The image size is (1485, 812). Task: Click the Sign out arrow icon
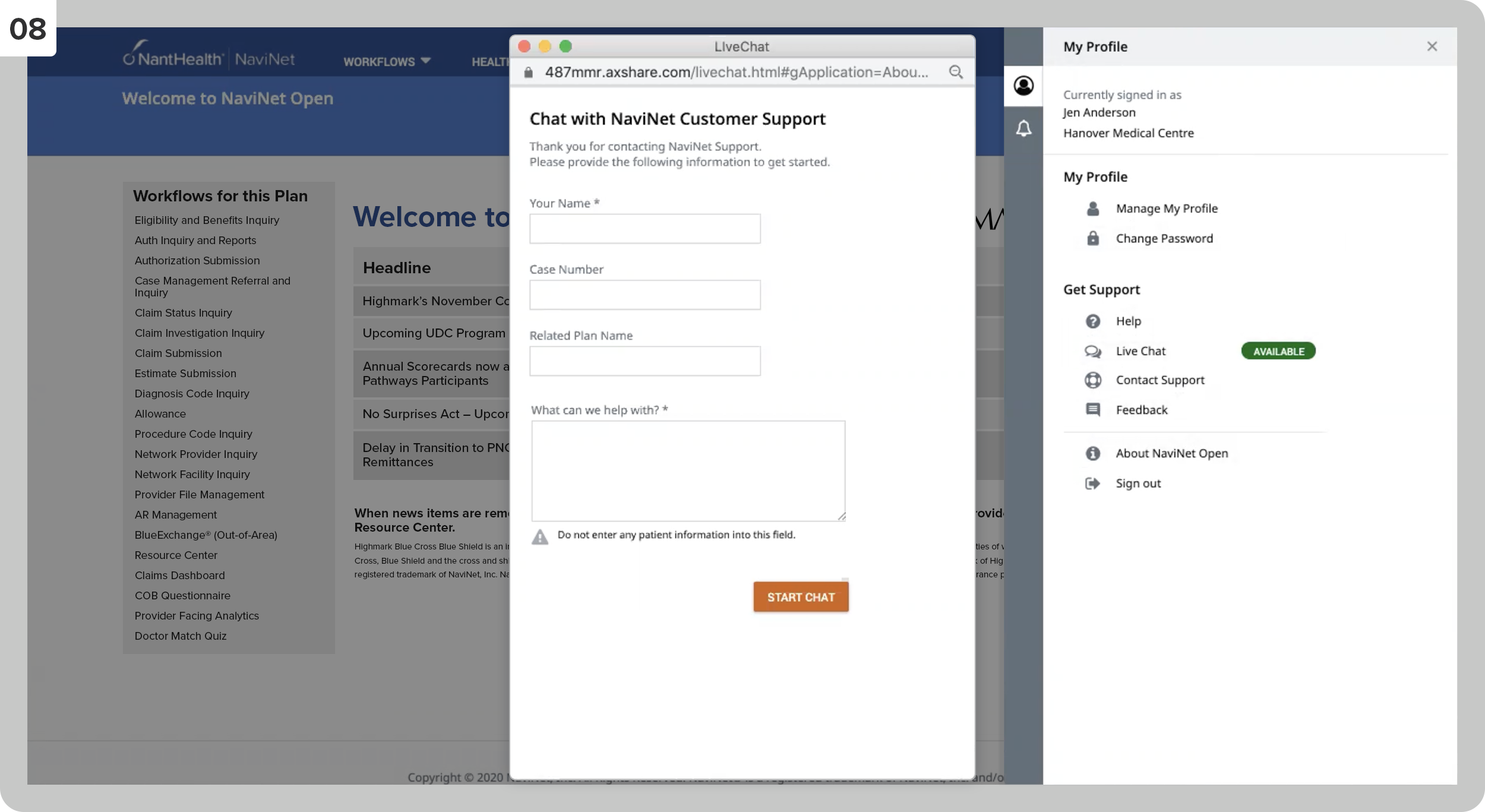(1092, 484)
